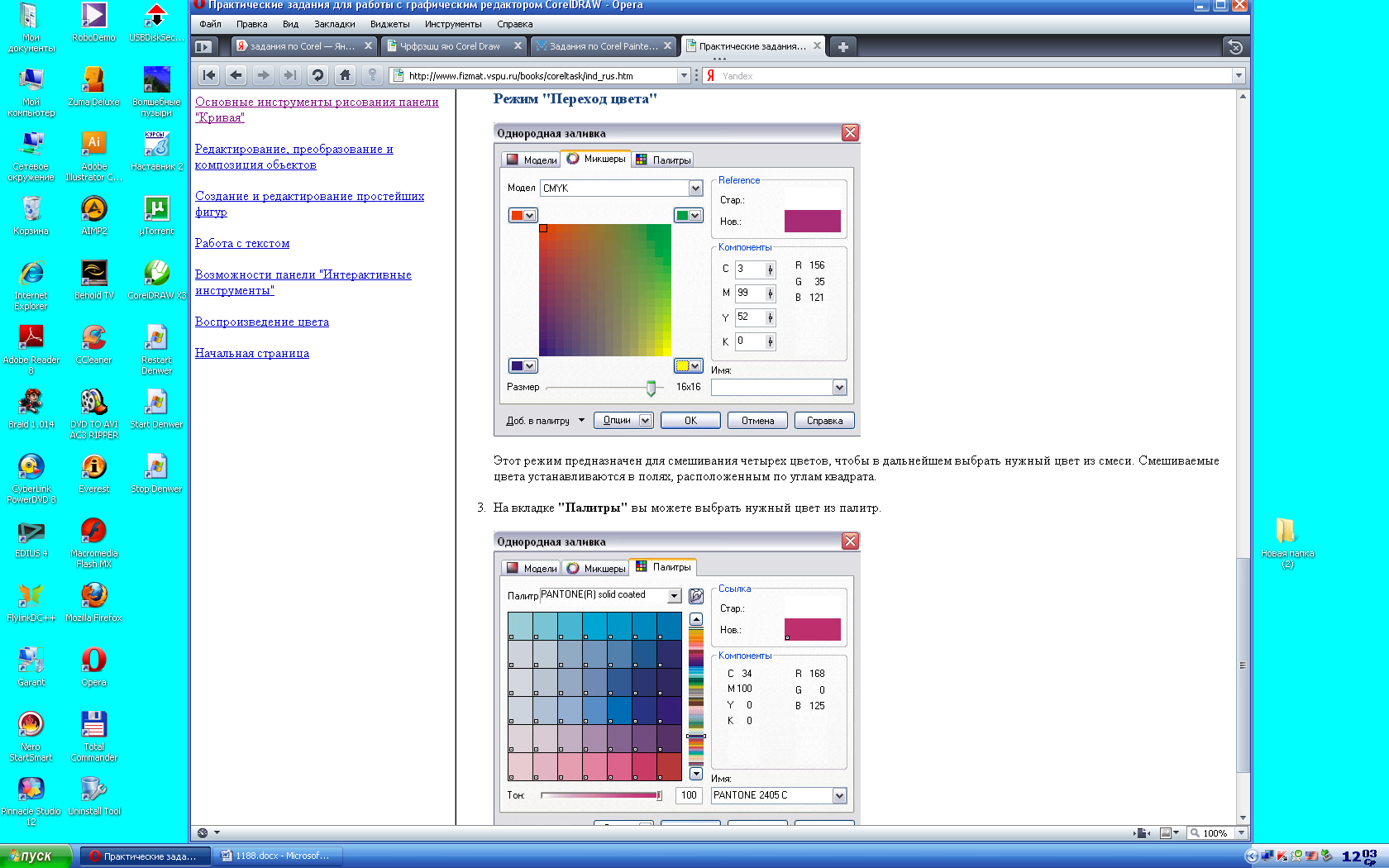This screenshot has width=1389, height=868.
Task: Open the Инструменты menu
Action: [x=453, y=24]
